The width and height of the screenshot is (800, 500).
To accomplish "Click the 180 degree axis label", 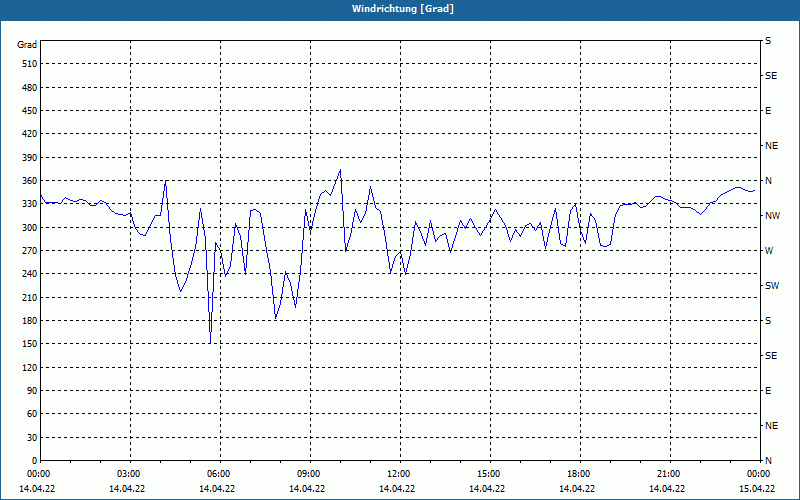I will point(30,321).
